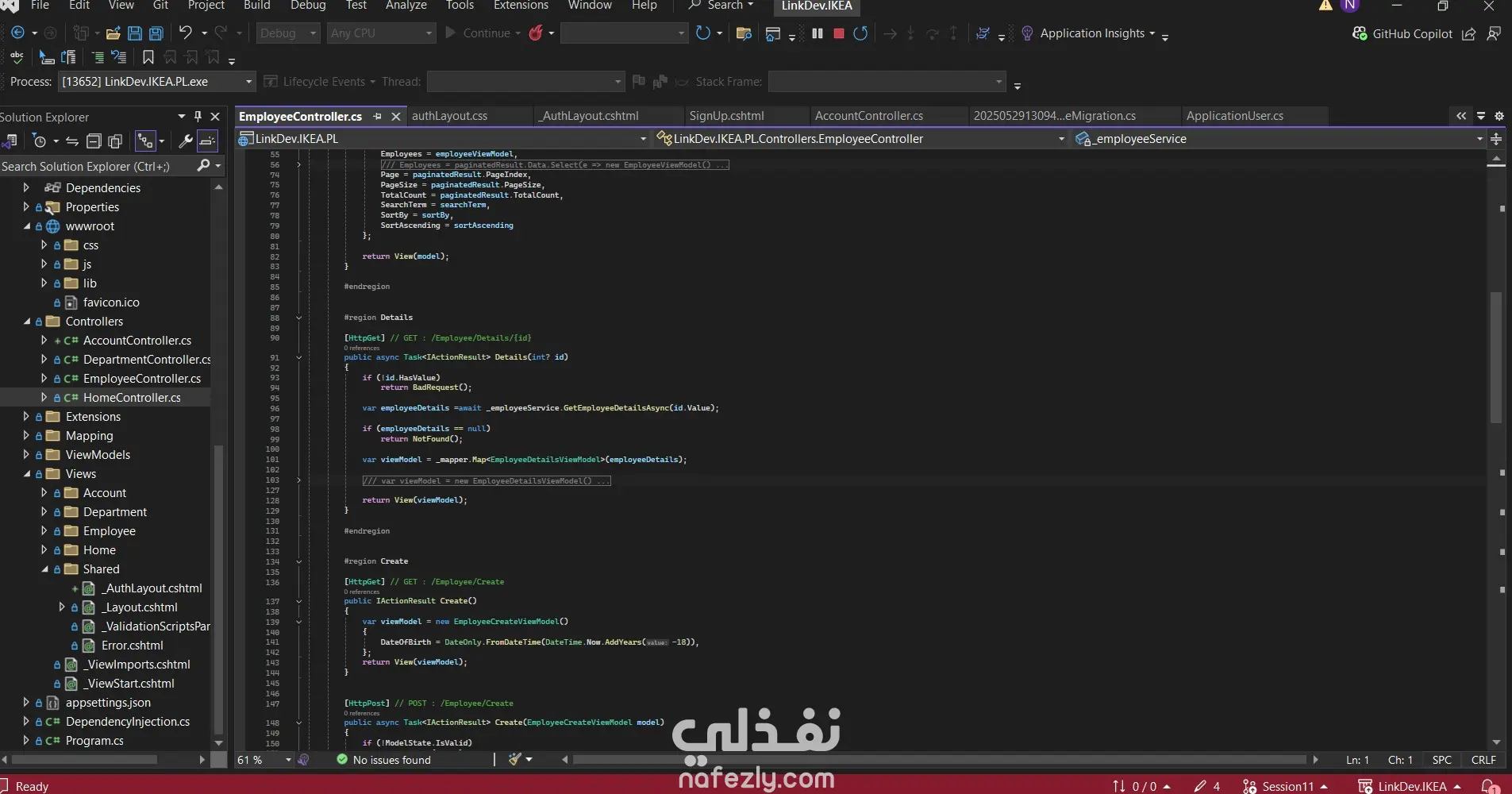Collapse the wwwroot folder

pyautogui.click(x=26, y=225)
